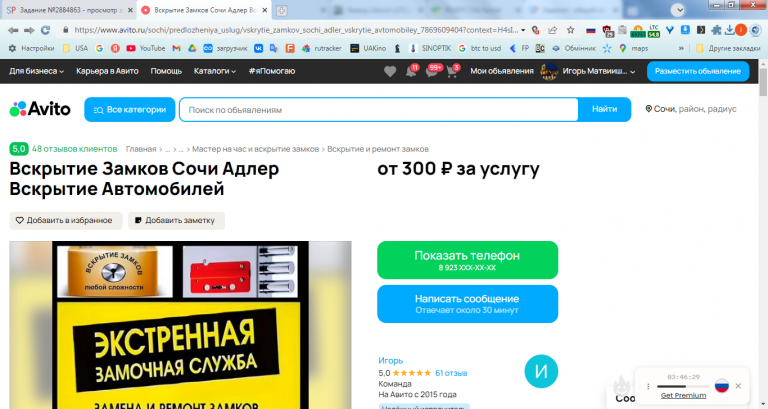Show more bookmarks with the » chevron
Viewport: 768px width, 409px height.
pyautogui.click(x=681, y=48)
